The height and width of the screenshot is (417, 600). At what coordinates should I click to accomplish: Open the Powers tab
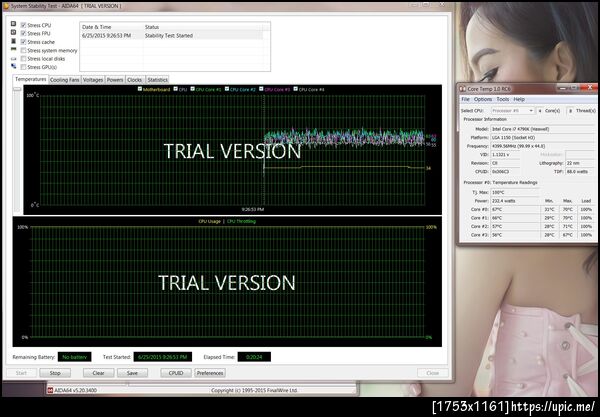point(115,80)
